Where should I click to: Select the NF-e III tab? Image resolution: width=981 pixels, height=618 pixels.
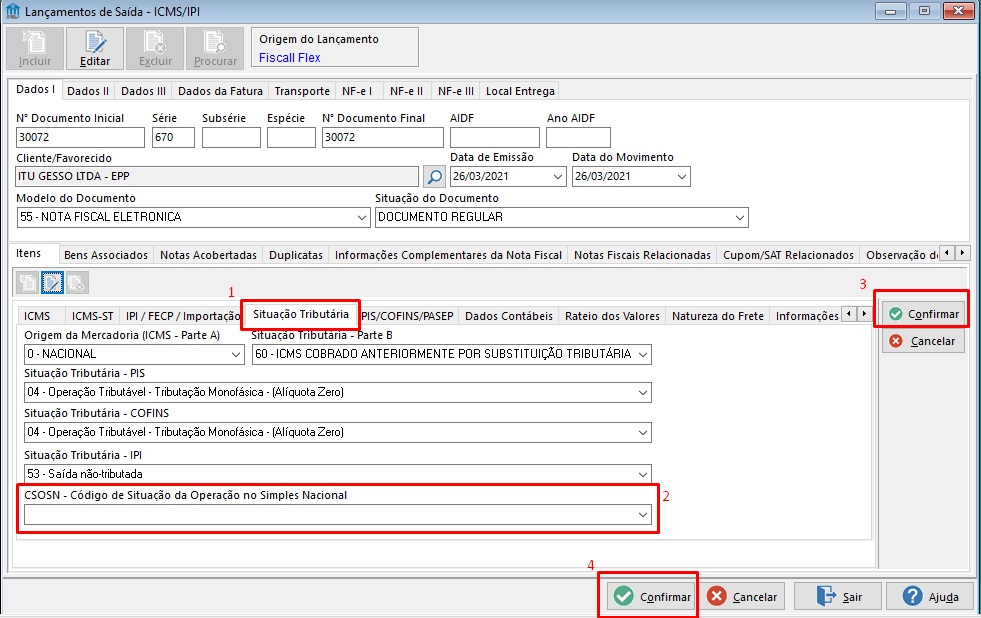[x=455, y=91]
